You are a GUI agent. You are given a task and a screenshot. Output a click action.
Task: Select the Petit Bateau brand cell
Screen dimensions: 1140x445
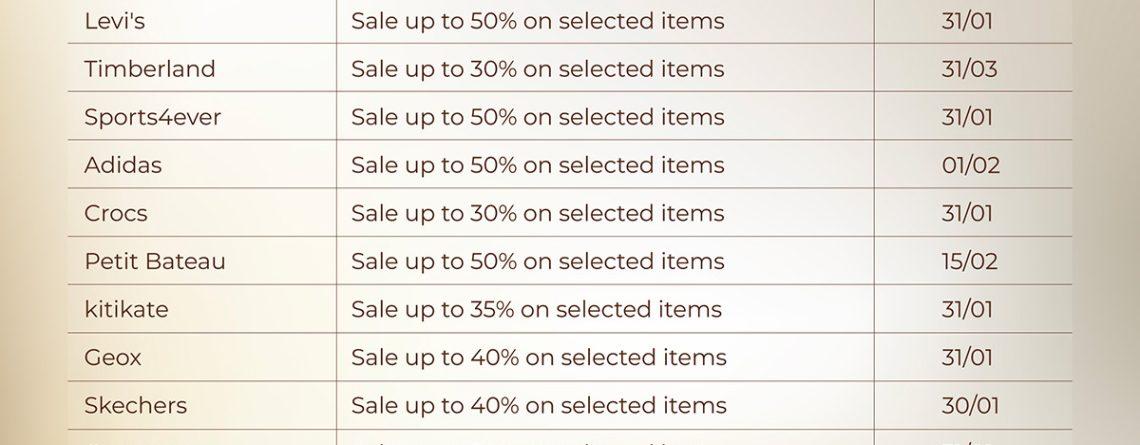click(x=155, y=261)
